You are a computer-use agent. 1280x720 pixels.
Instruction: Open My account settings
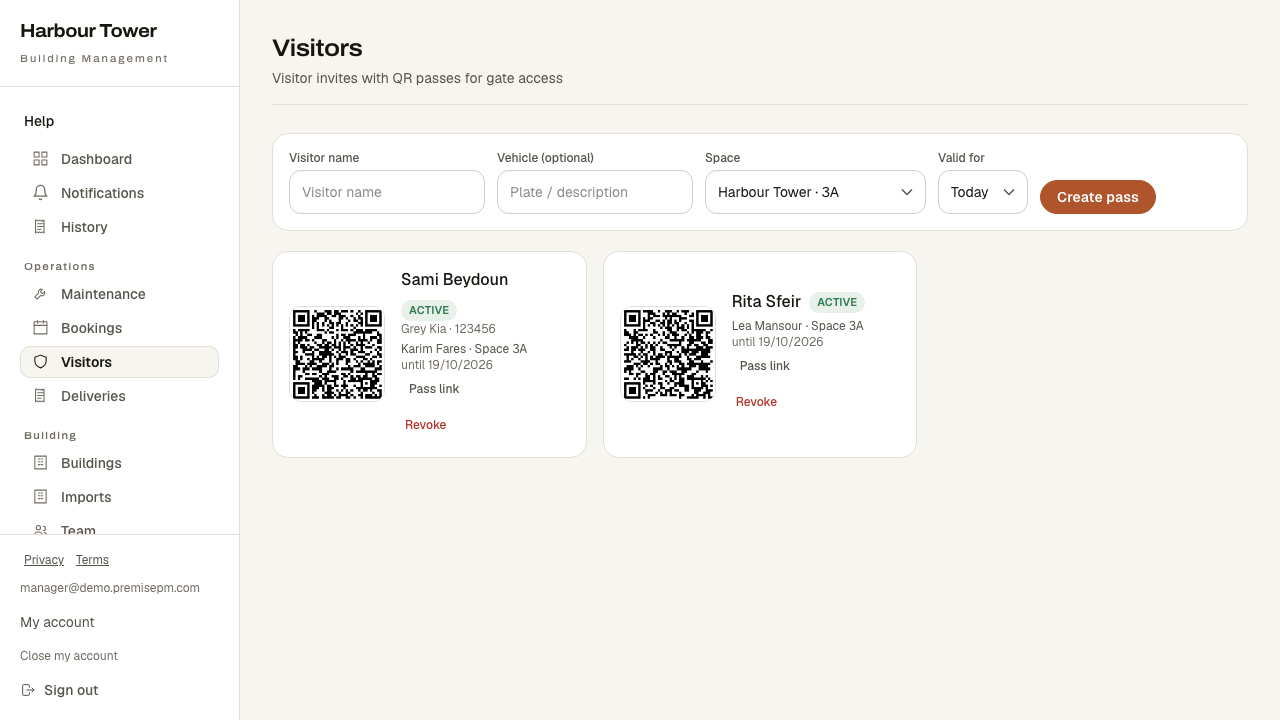[57, 622]
